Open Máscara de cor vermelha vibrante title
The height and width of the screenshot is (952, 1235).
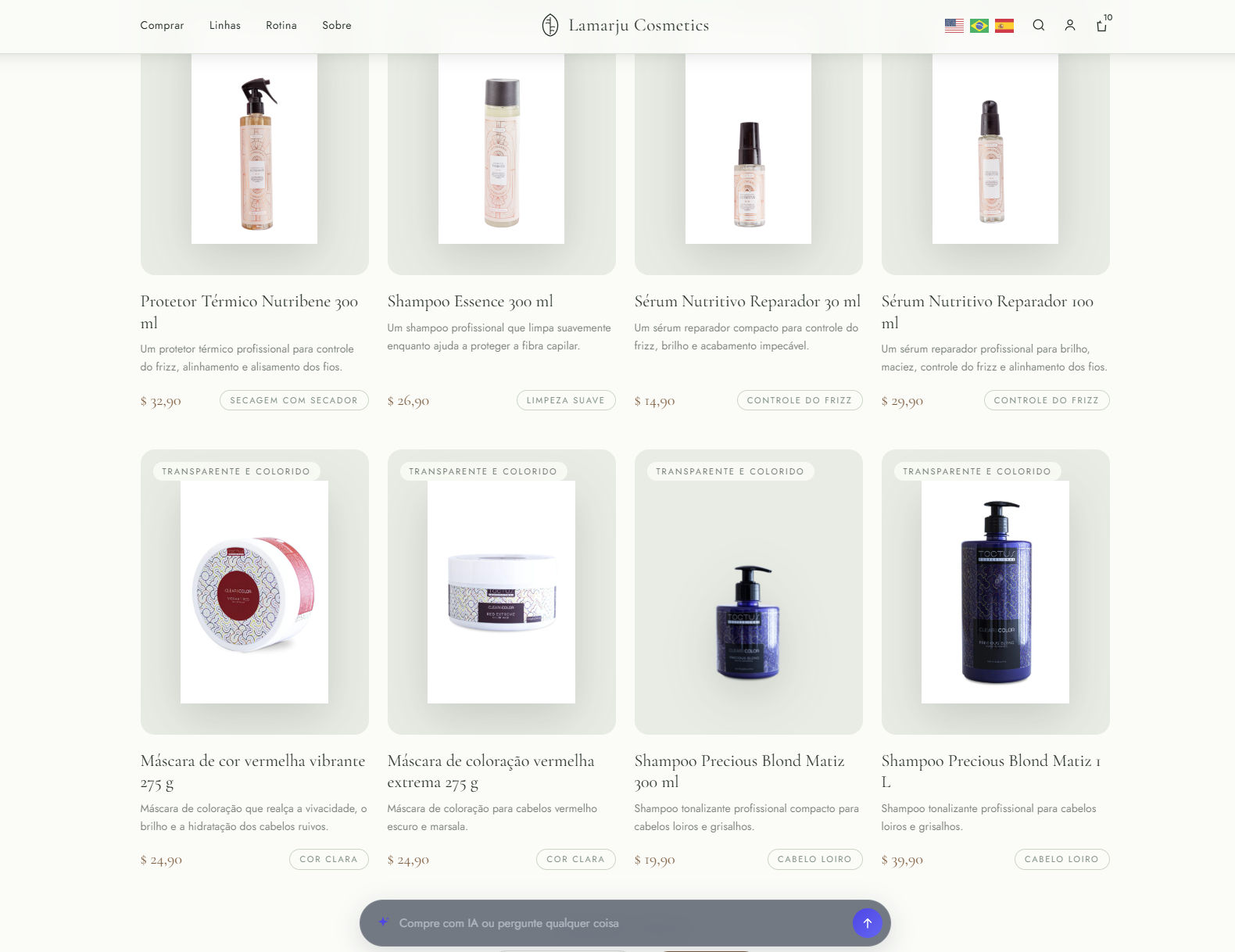pyautogui.click(x=253, y=771)
